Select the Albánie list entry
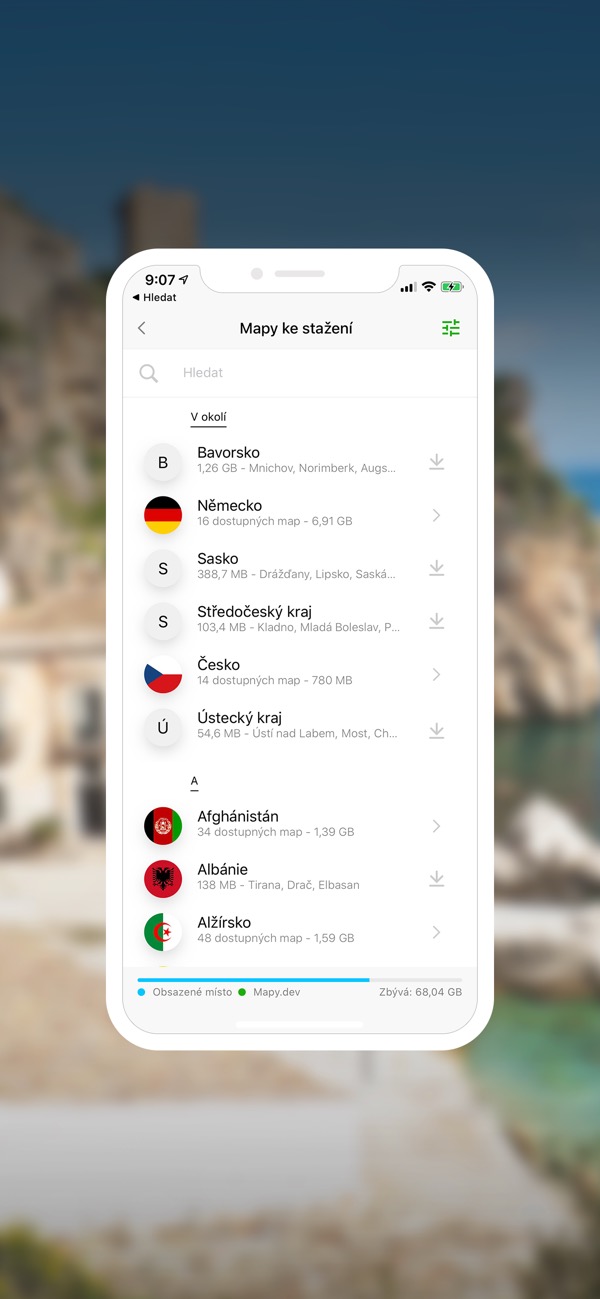600x1299 pixels. [x=300, y=878]
